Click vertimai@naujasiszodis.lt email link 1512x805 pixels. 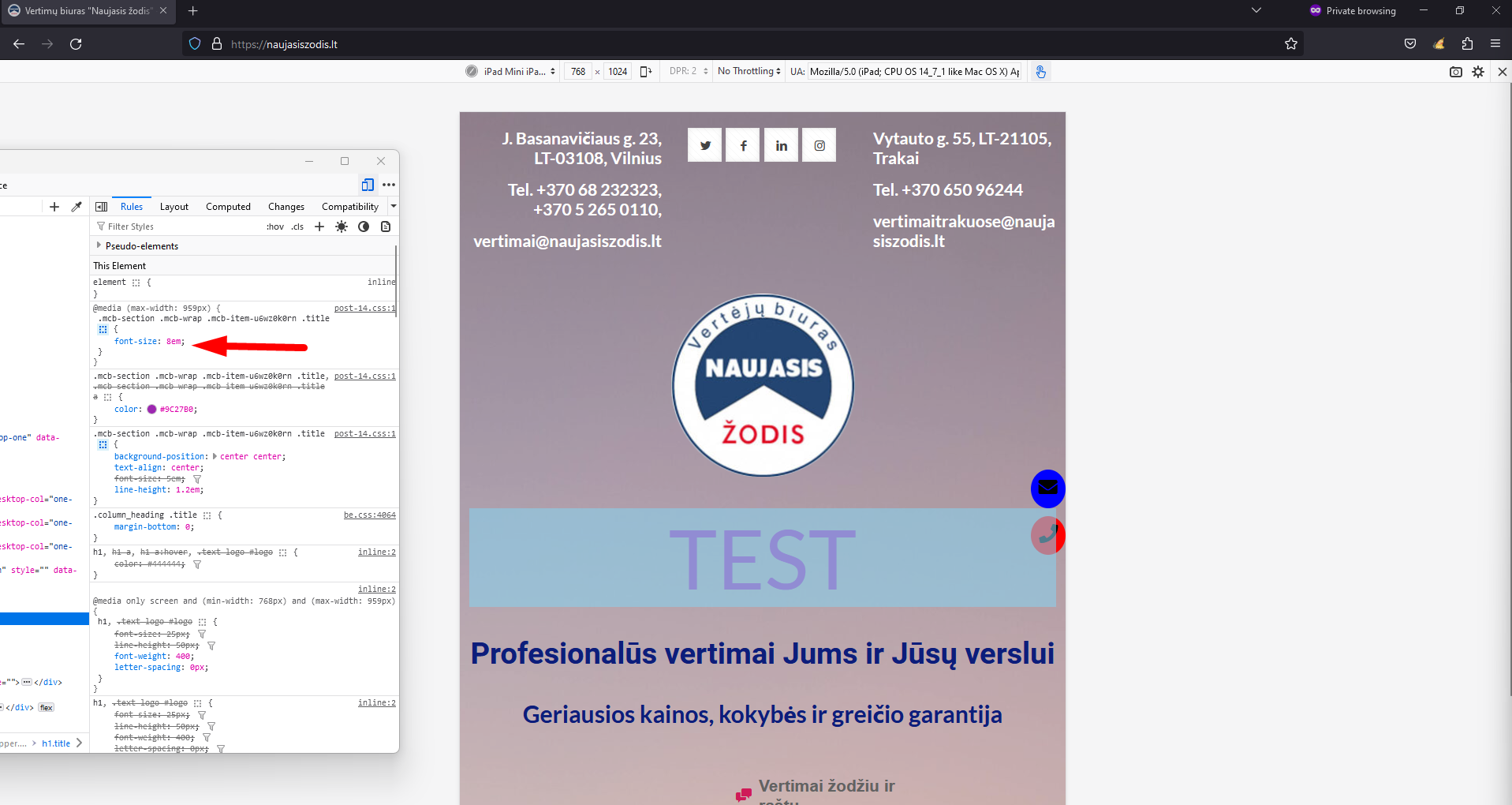pyautogui.click(x=567, y=241)
